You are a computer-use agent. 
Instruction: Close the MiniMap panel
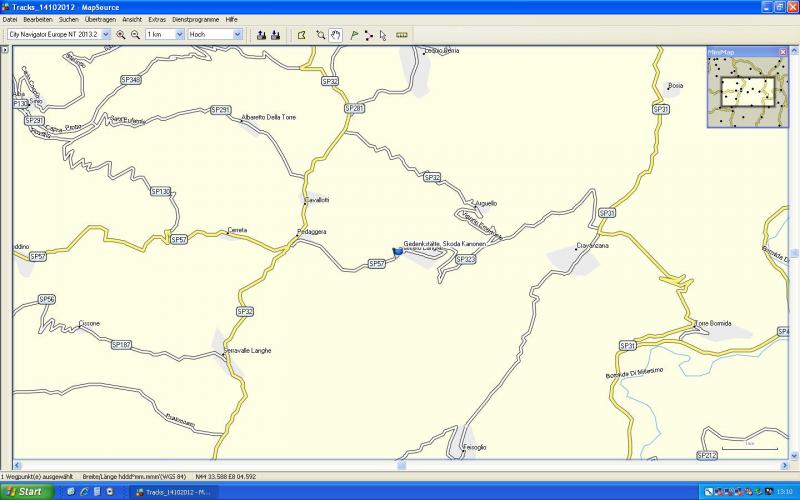[783, 51]
